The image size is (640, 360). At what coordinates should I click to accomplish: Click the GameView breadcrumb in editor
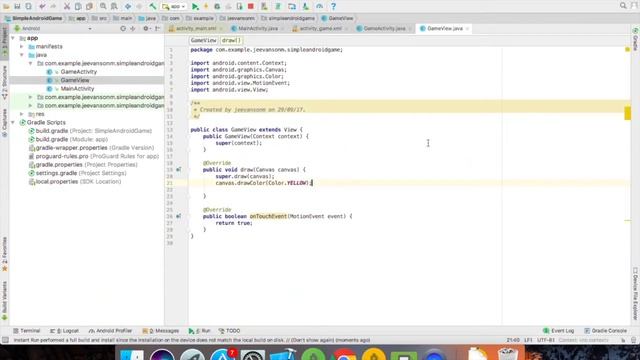[x=203, y=40]
